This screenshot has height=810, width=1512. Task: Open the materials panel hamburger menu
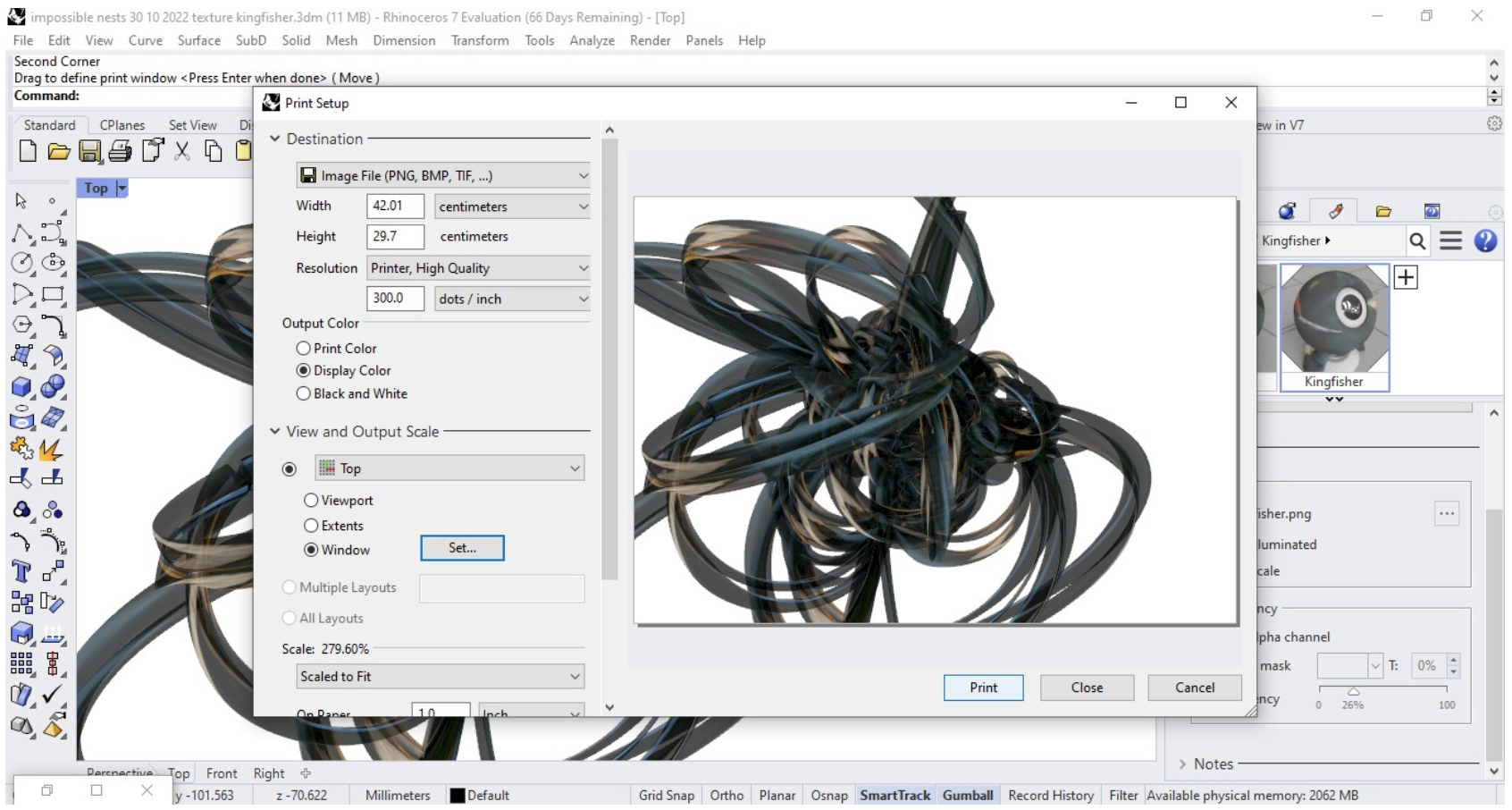1450,240
